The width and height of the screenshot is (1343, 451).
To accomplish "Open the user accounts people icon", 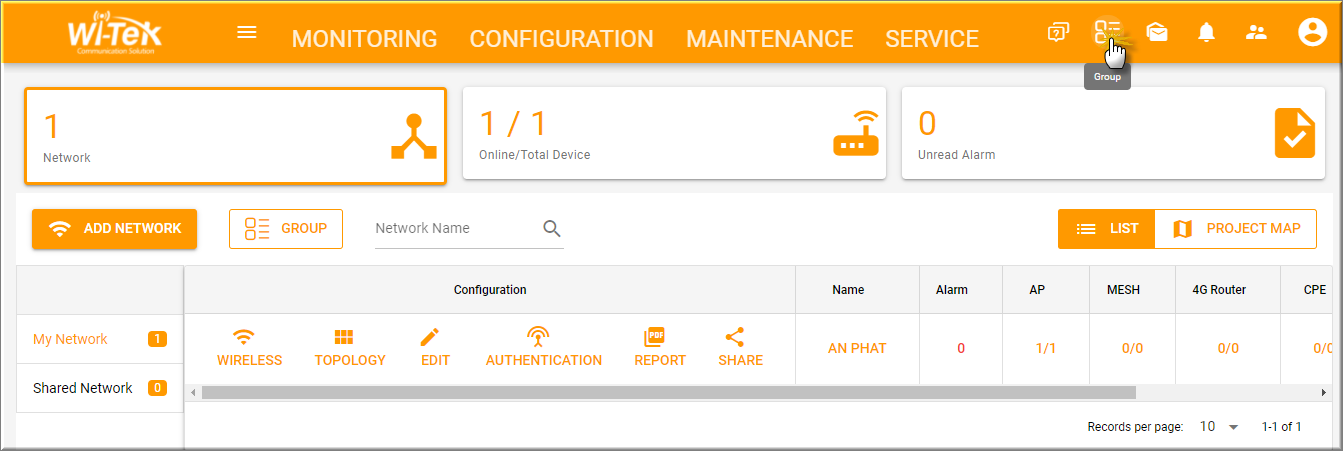I will (1256, 33).
